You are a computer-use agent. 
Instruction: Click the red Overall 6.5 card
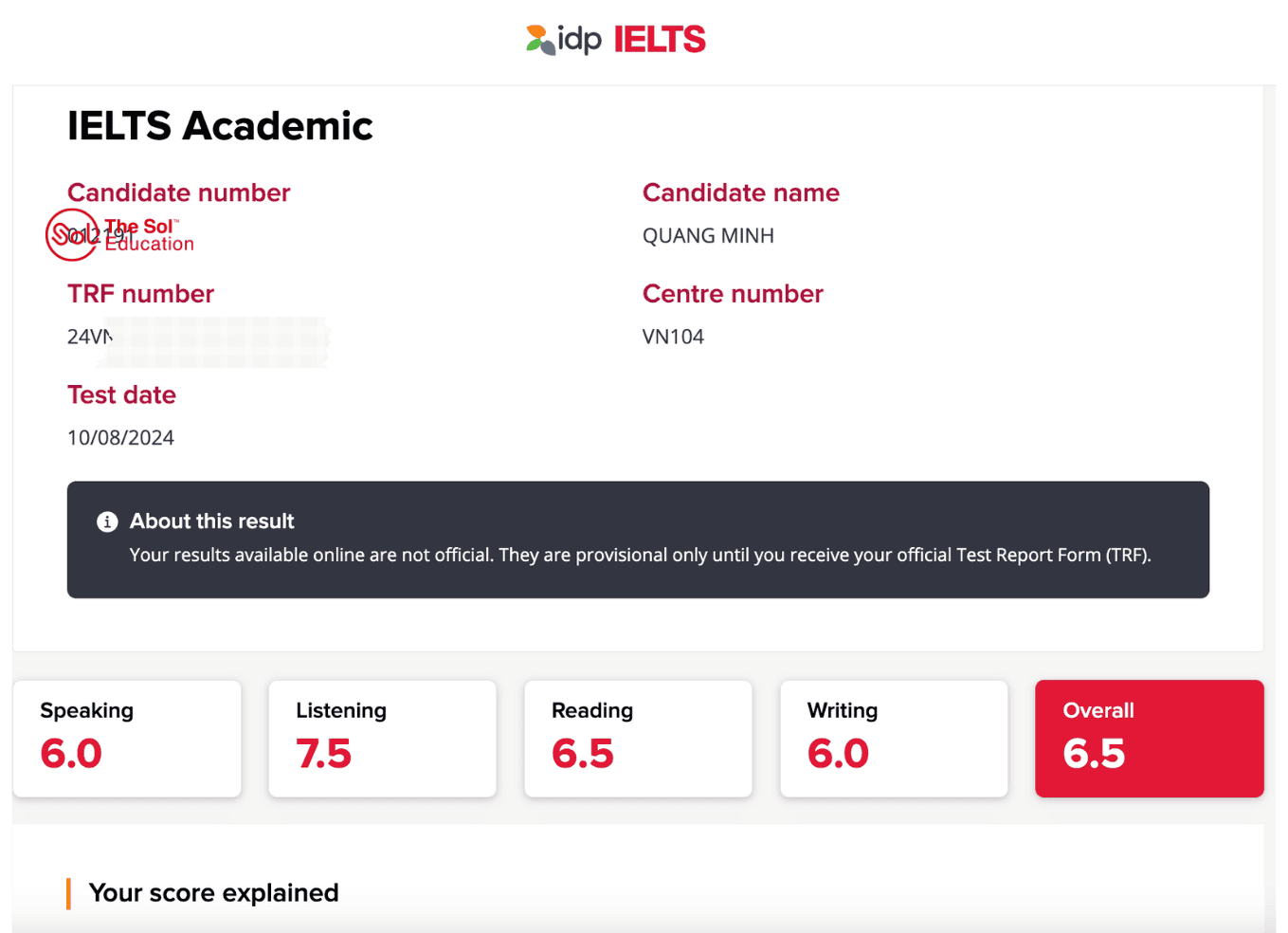coord(1149,739)
